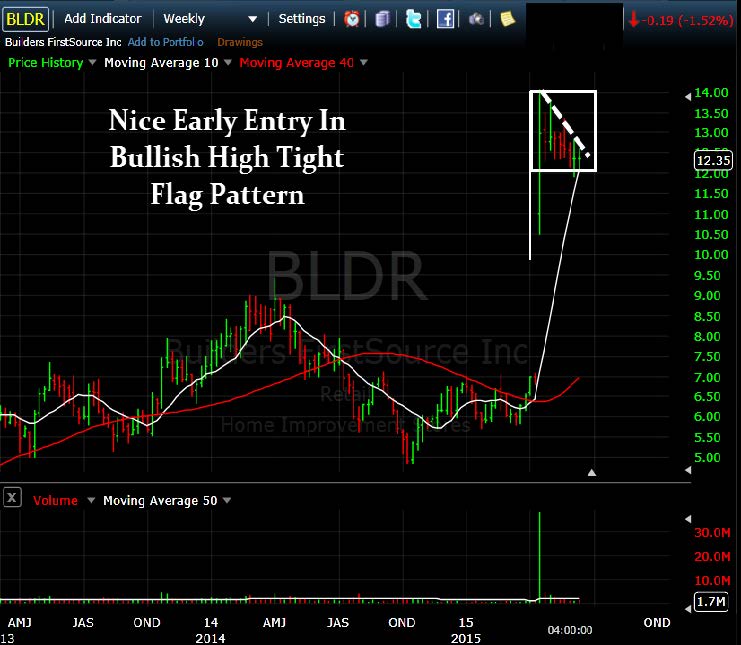Expand the Price History dropdown arrow
741x645 pixels.
click(92, 62)
